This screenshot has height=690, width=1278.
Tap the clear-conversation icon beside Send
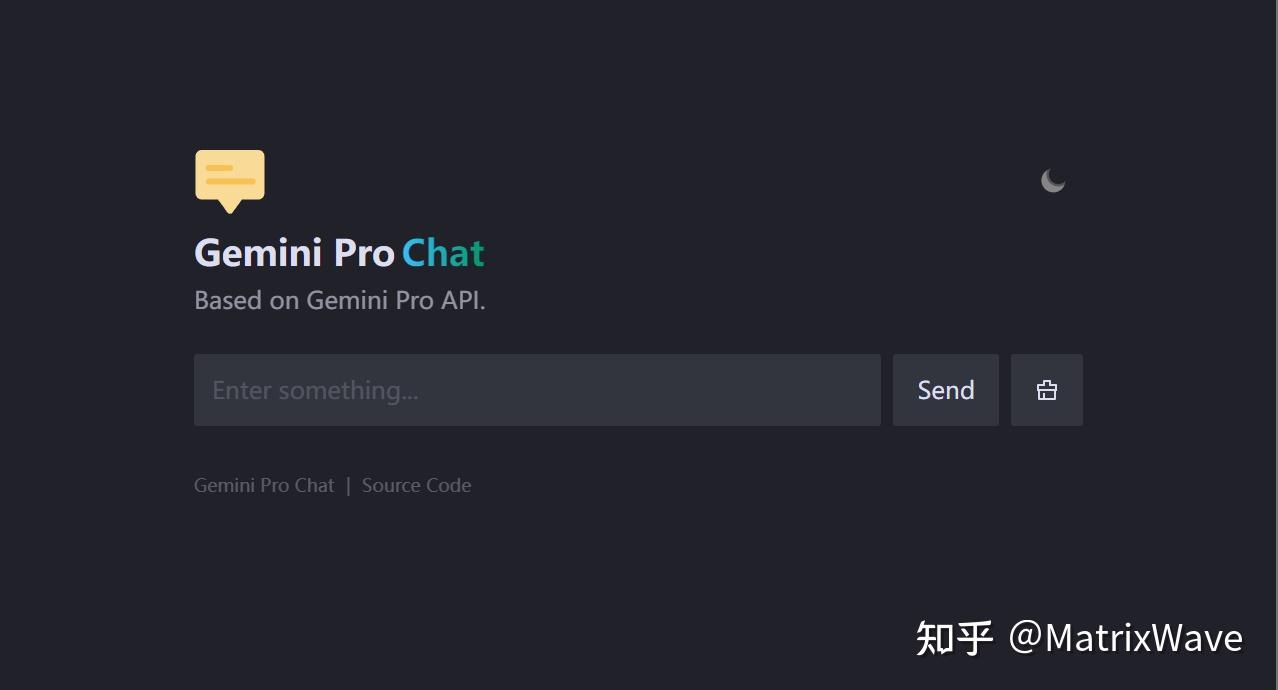1046,390
